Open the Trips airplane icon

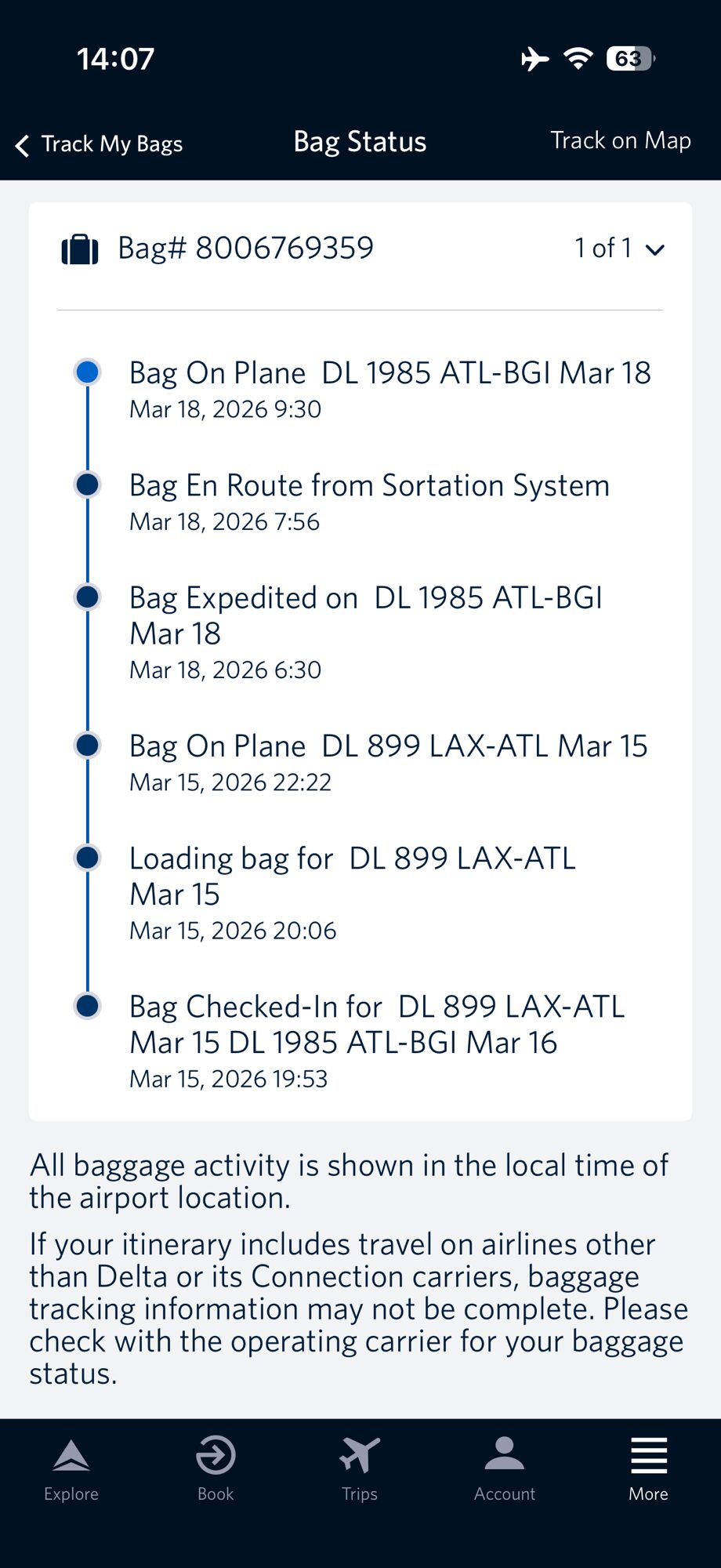tap(360, 1457)
